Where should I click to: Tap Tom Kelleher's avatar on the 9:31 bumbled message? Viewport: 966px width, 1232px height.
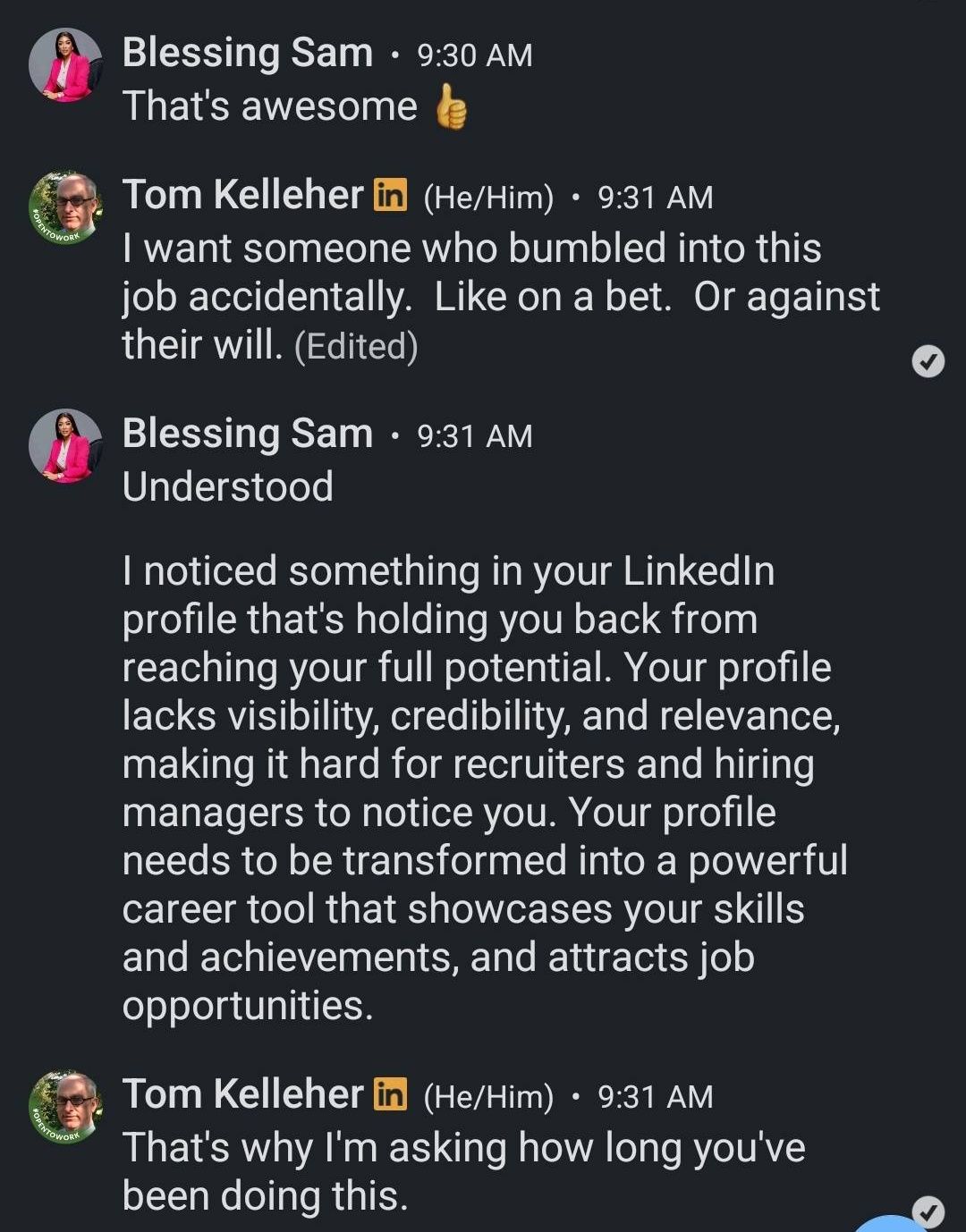click(x=65, y=207)
